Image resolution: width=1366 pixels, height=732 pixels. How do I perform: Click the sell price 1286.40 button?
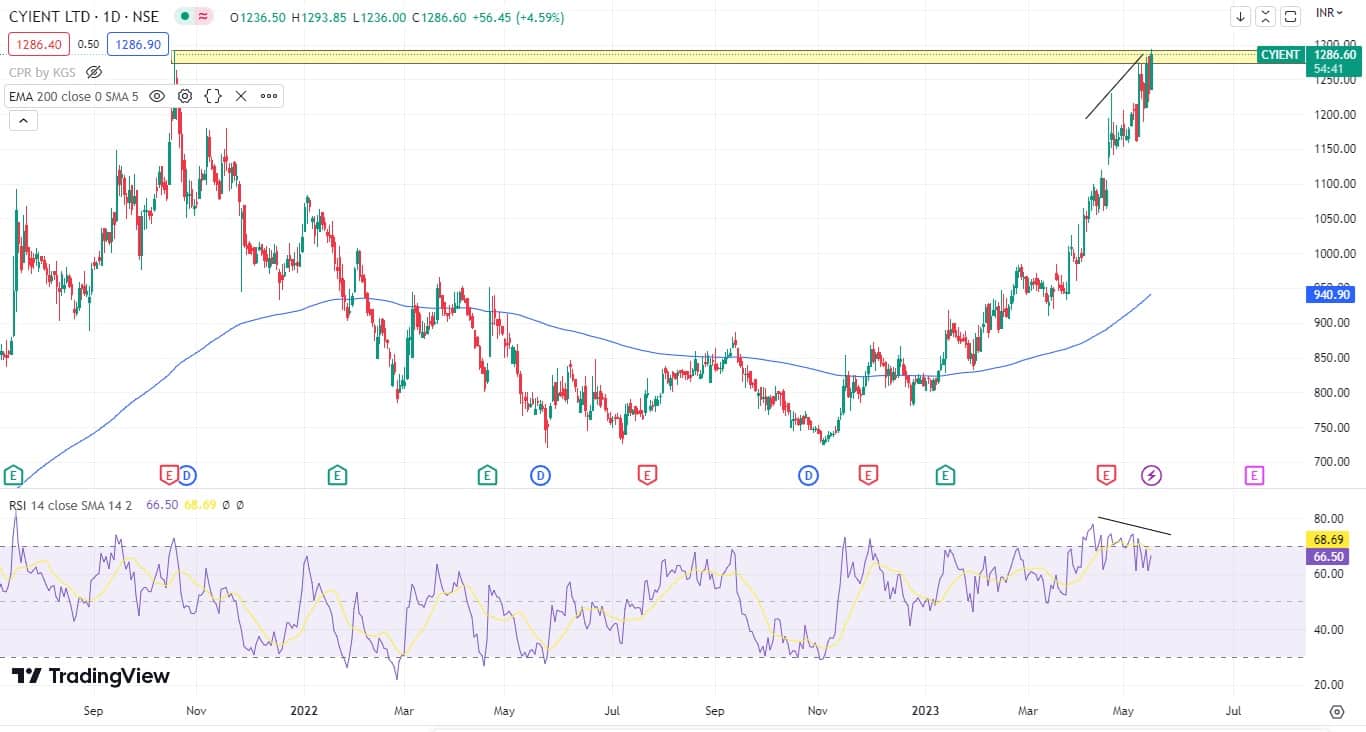(39, 44)
